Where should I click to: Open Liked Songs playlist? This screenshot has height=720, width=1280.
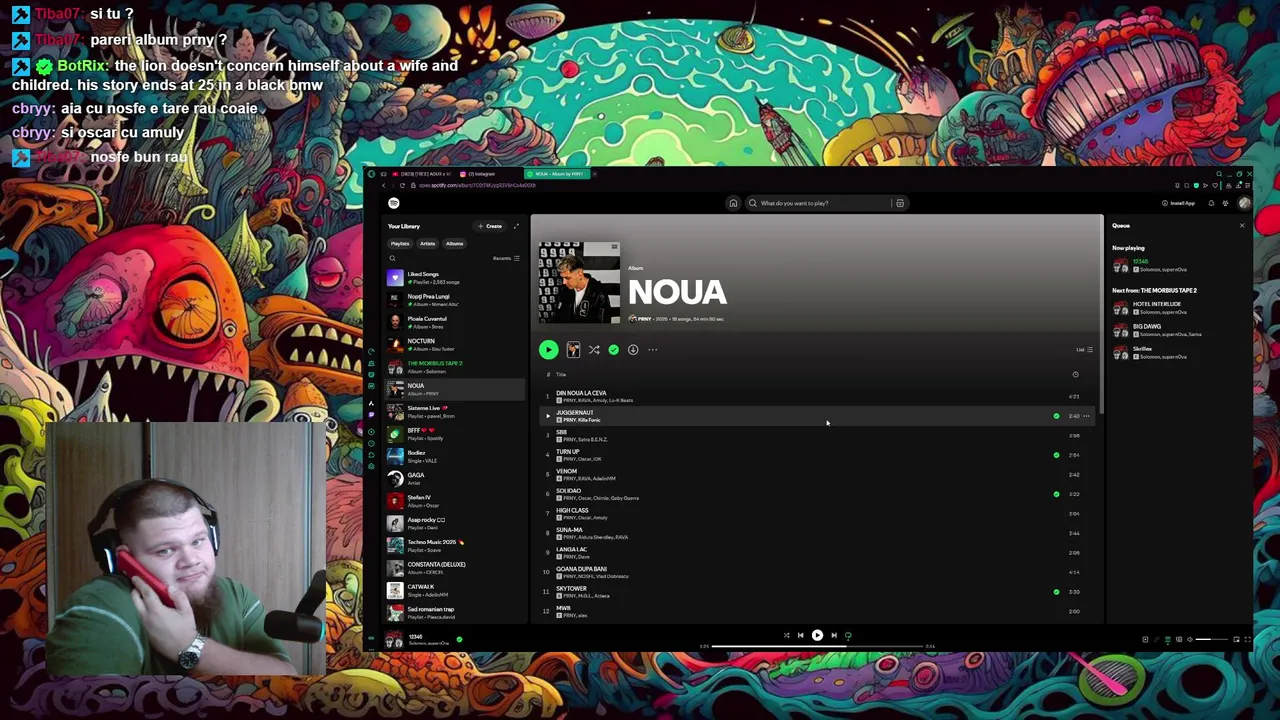pyautogui.click(x=455, y=278)
